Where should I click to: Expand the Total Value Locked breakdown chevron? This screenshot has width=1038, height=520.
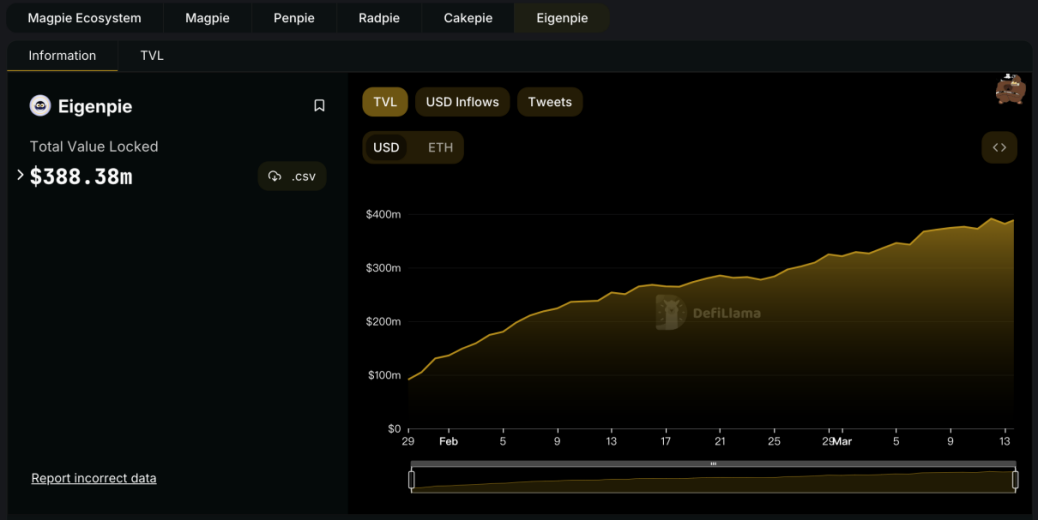click(x=20, y=175)
